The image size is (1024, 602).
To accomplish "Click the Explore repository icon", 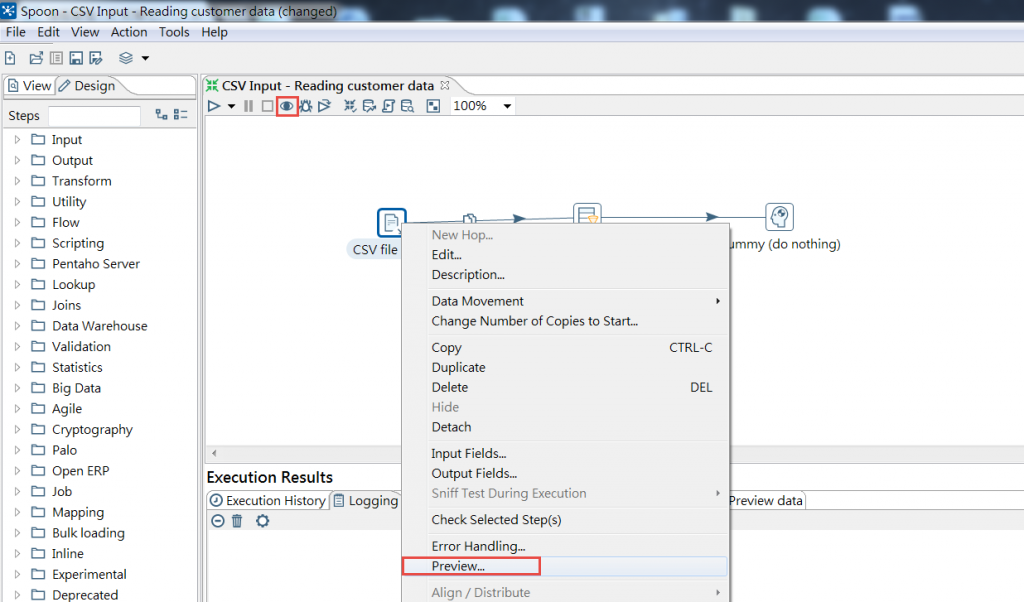I will point(56,58).
